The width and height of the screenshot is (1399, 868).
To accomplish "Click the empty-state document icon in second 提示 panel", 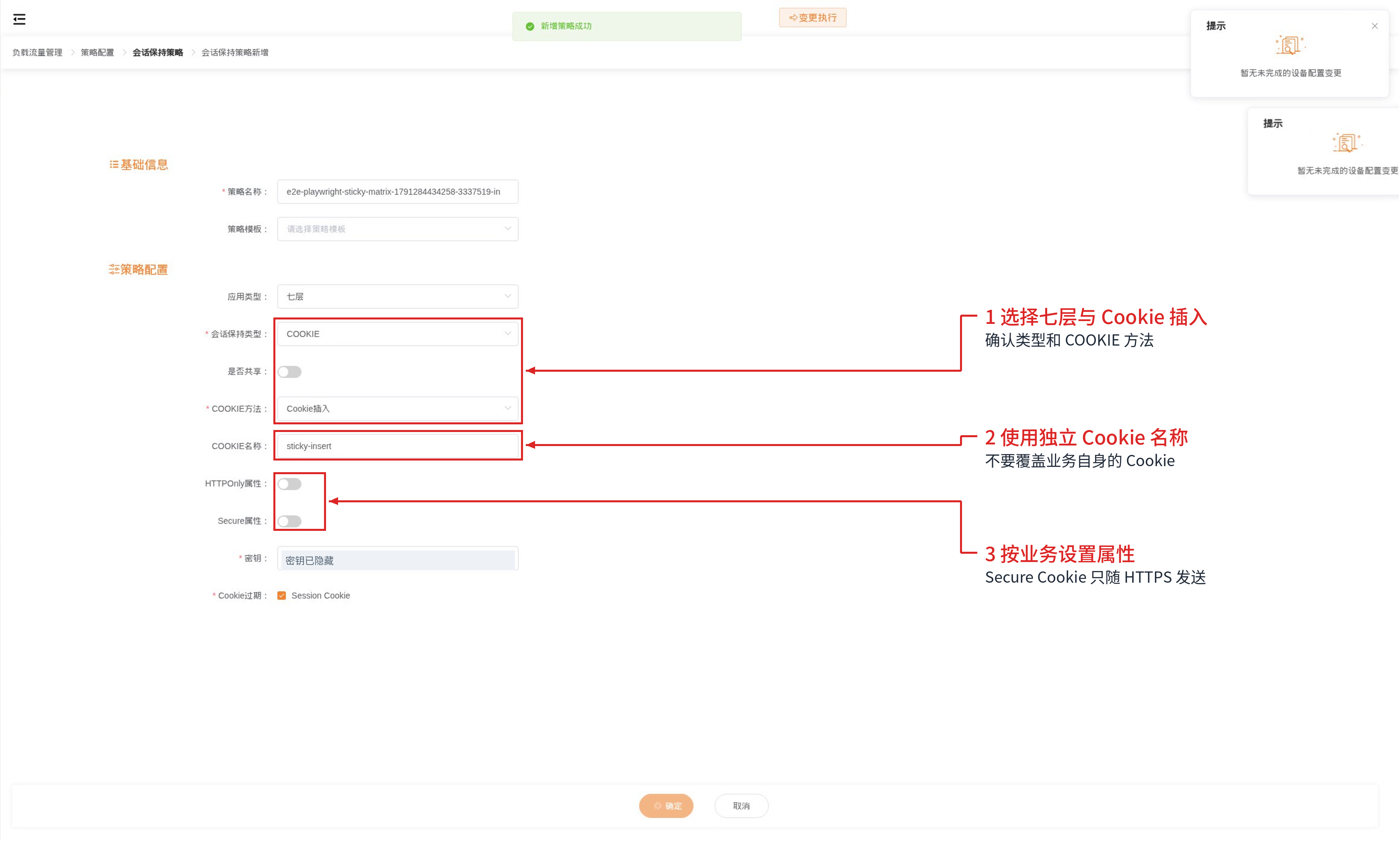I will (1346, 143).
